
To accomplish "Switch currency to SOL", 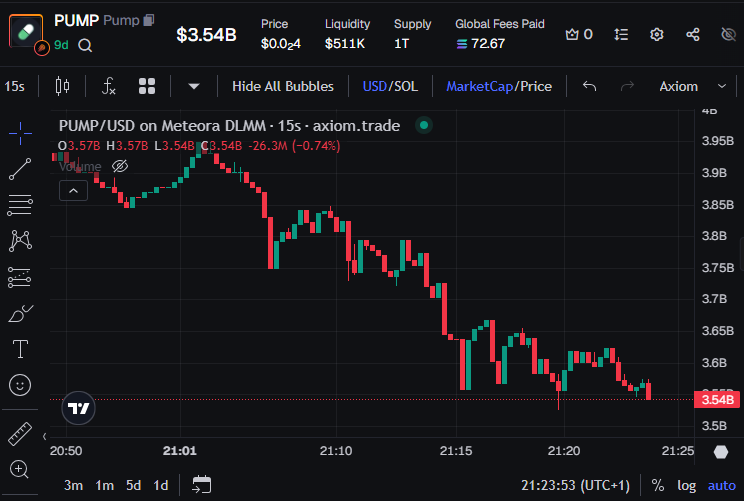I will [x=406, y=86].
